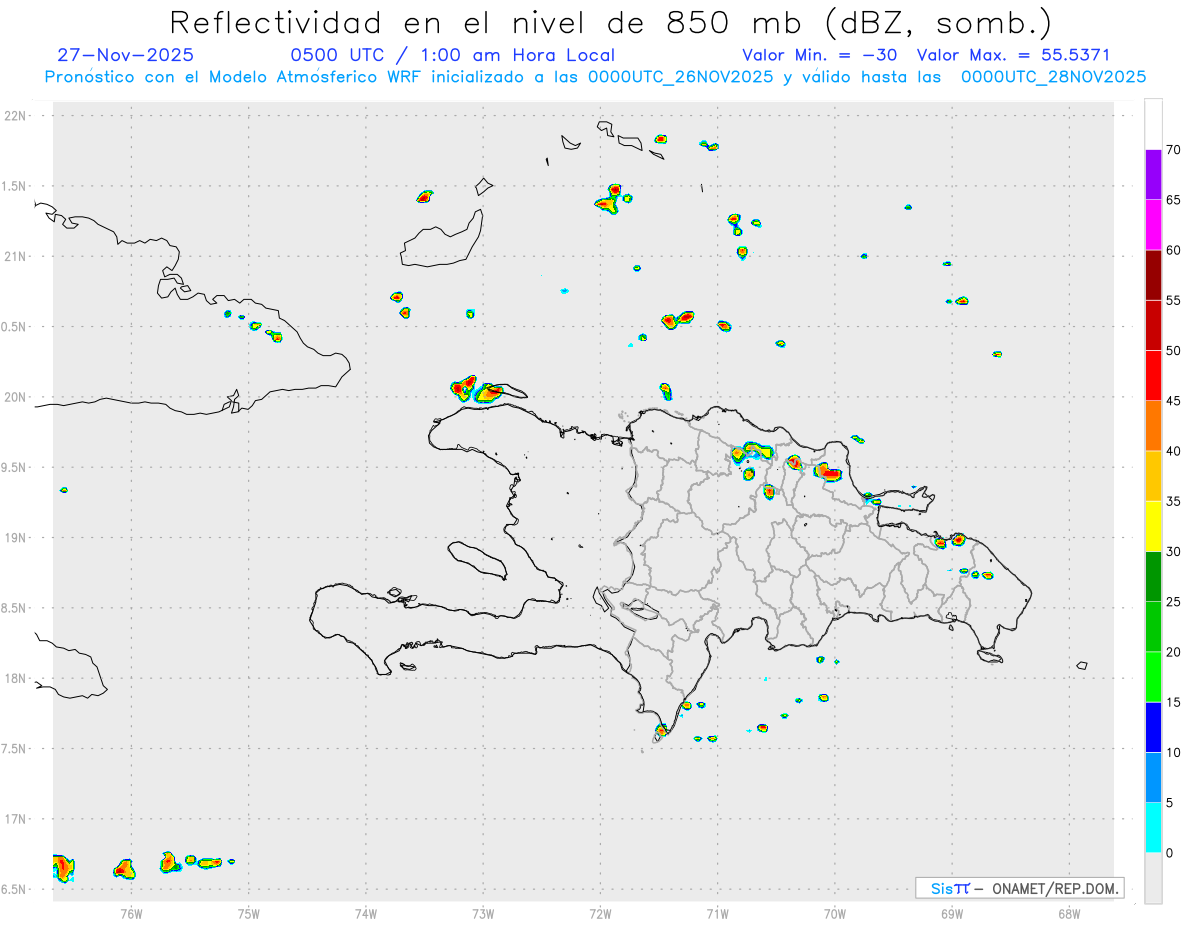Click the light blue 5-10 dBZ colorbar segment
Viewport: 1200px width, 927px height.
1153,778
